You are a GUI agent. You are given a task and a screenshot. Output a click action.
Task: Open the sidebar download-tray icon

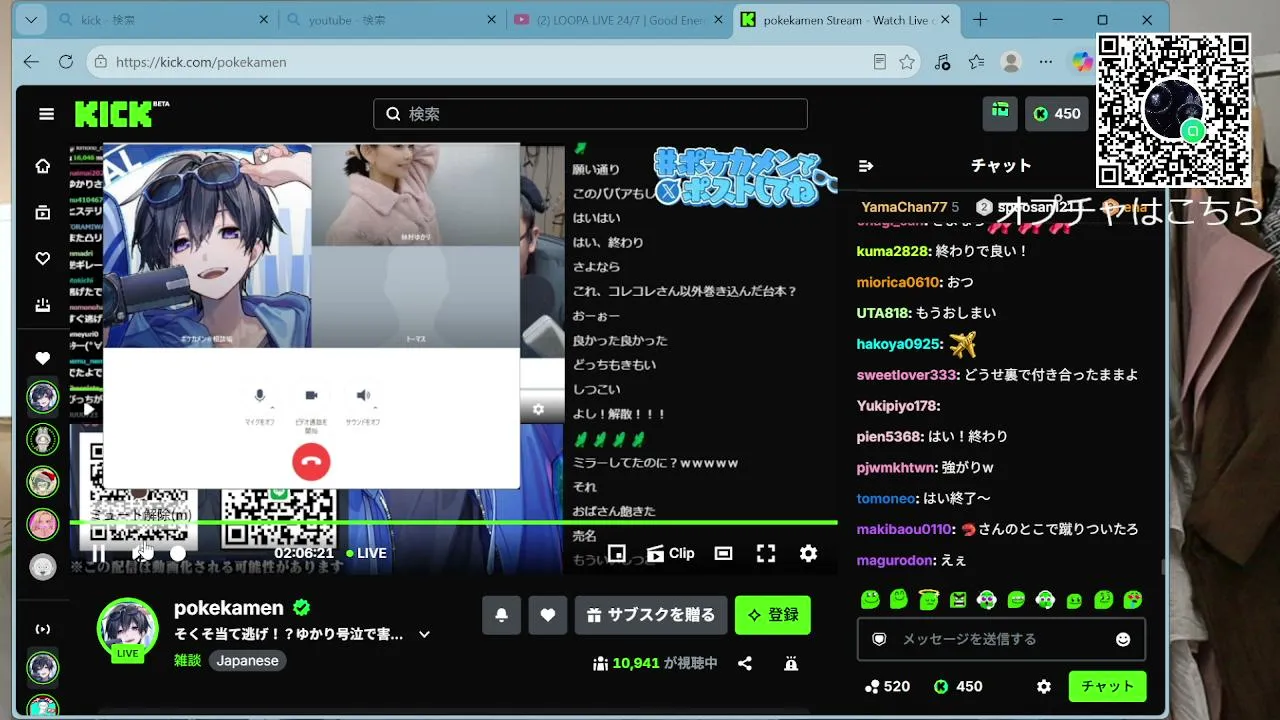coord(42,306)
